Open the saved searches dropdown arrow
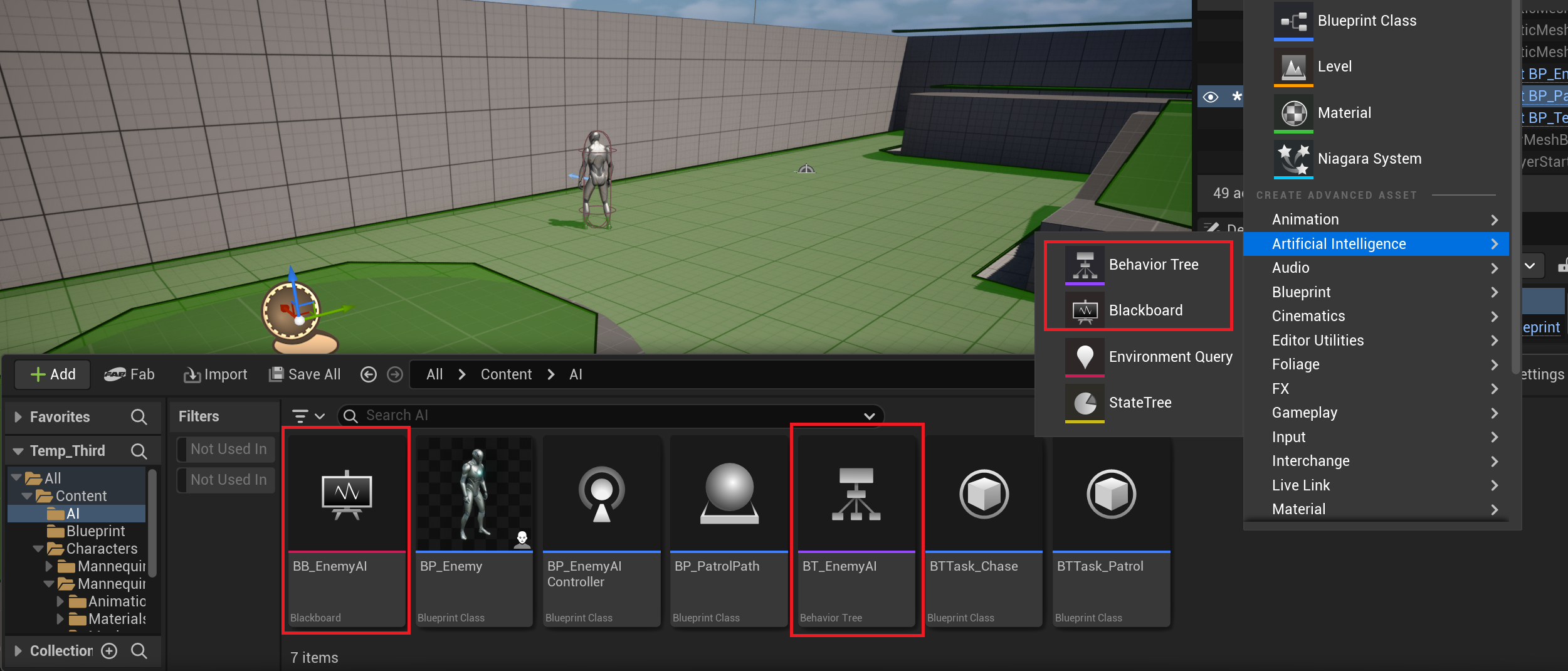This screenshot has width=1568, height=671. pos(870,416)
